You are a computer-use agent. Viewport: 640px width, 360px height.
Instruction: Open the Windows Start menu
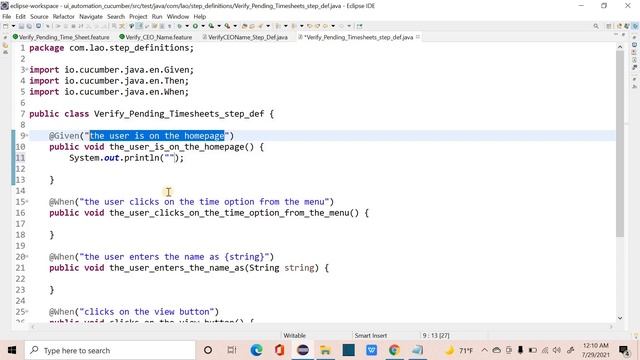coord(12,350)
